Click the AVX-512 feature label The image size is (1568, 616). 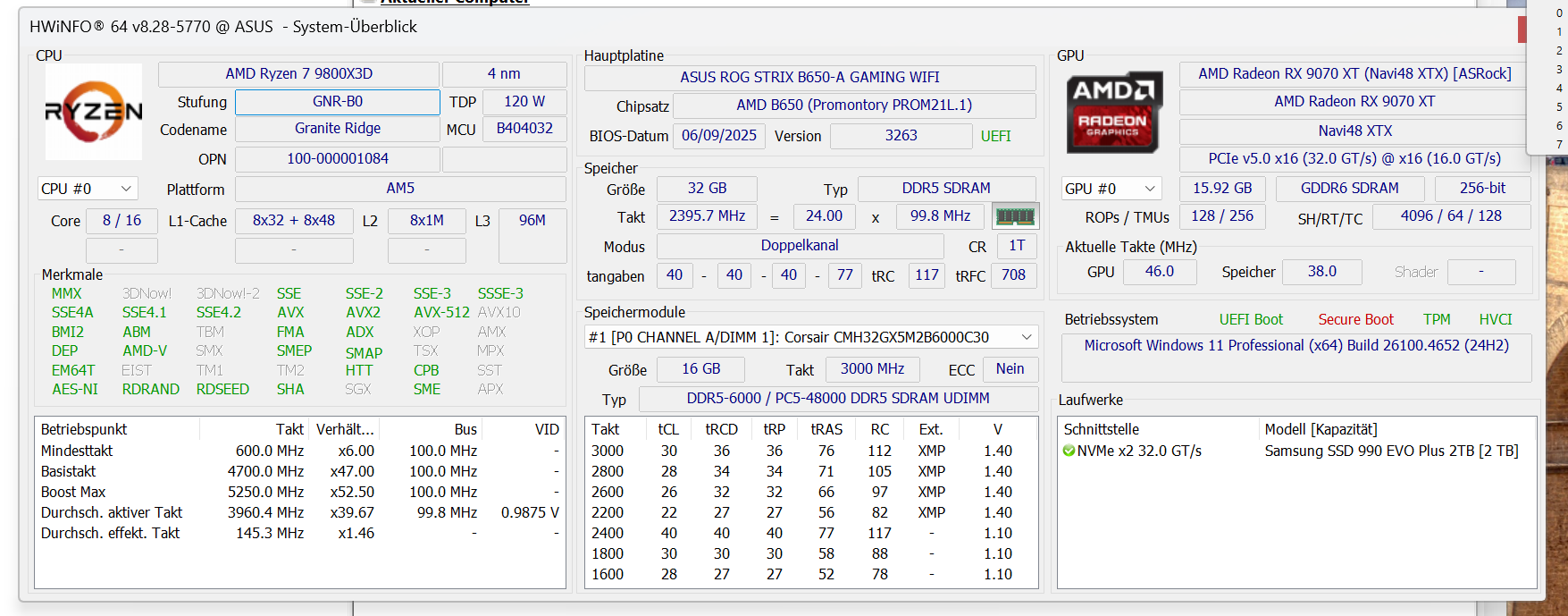pyautogui.click(x=441, y=313)
